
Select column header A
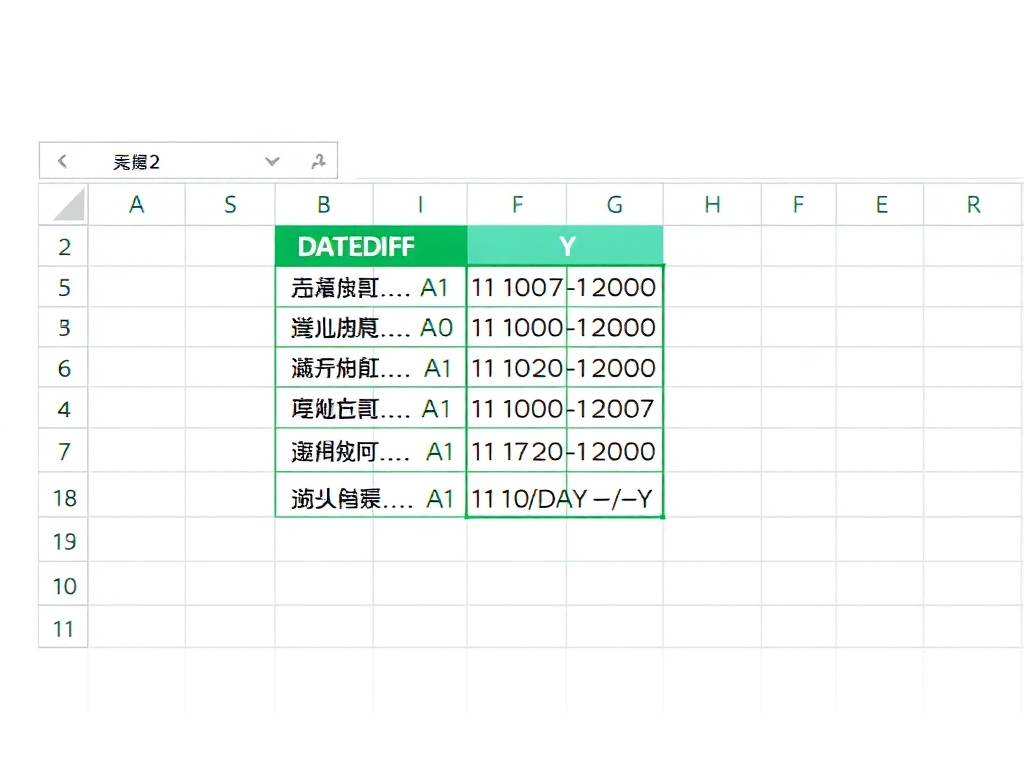(136, 204)
